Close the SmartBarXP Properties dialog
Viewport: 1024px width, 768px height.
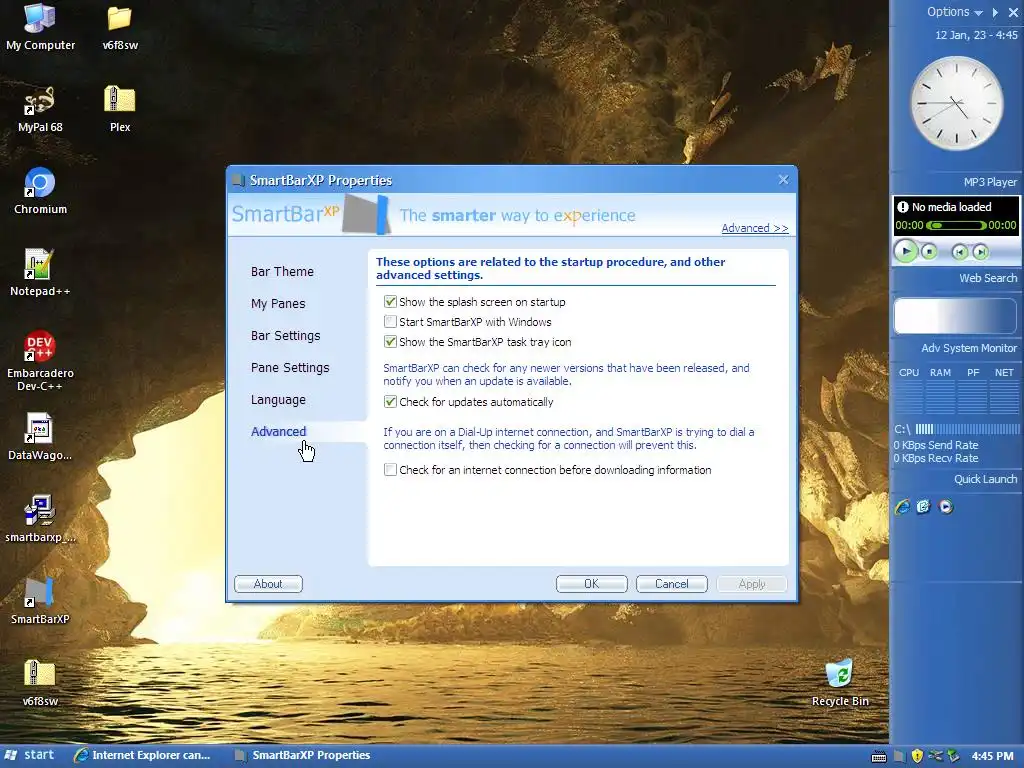(x=784, y=180)
